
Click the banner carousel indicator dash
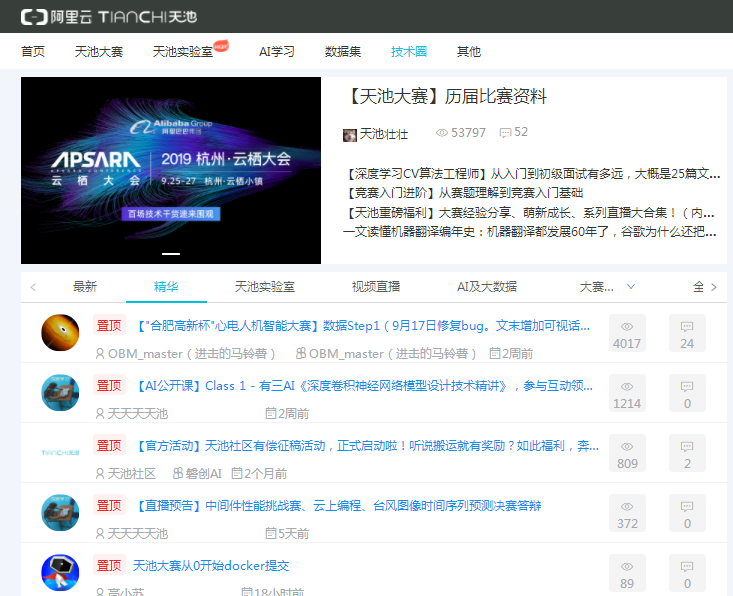[171, 254]
